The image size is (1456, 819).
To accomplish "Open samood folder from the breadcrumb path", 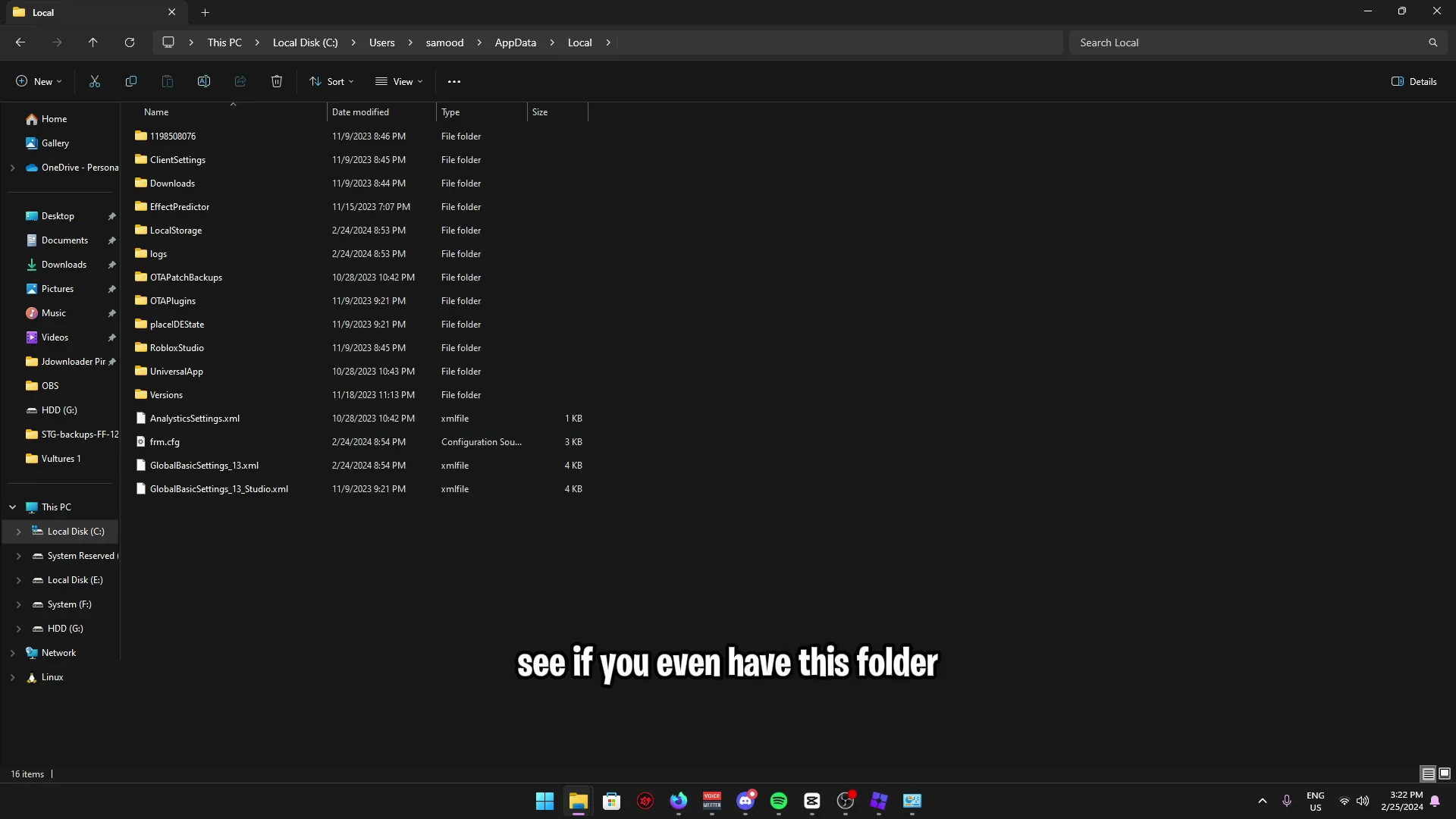I will [x=446, y=42].
